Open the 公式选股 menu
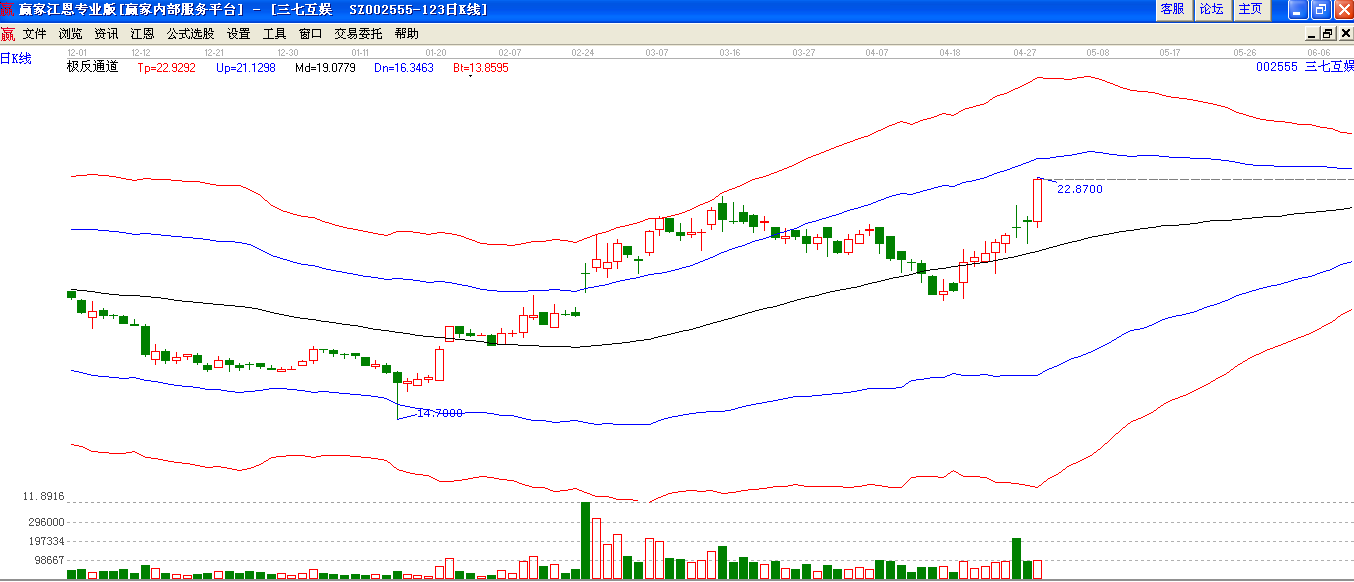This screenshot has width=1354, height=582. click(190, 33)
